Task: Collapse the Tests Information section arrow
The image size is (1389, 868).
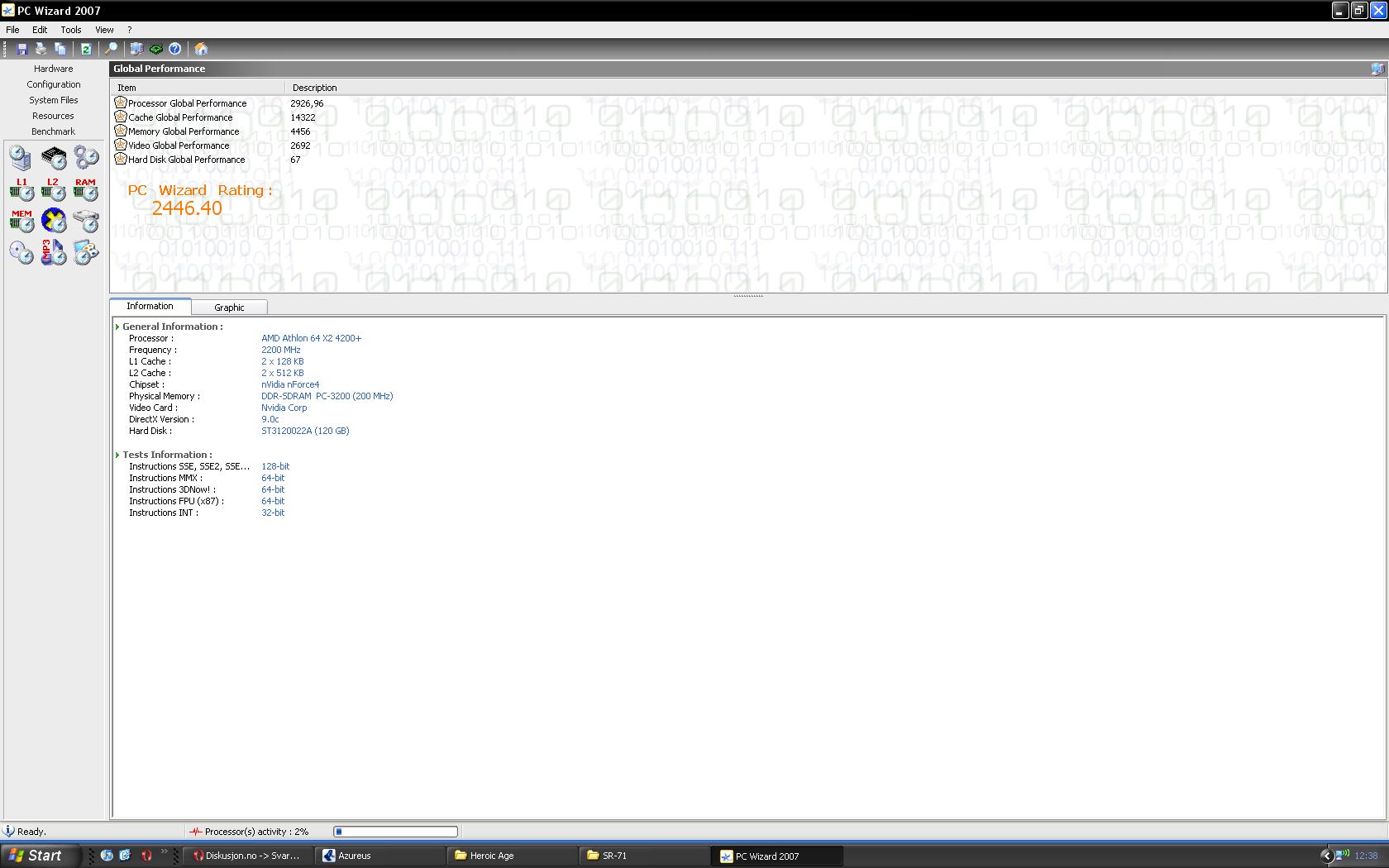Action: point(117,455)
